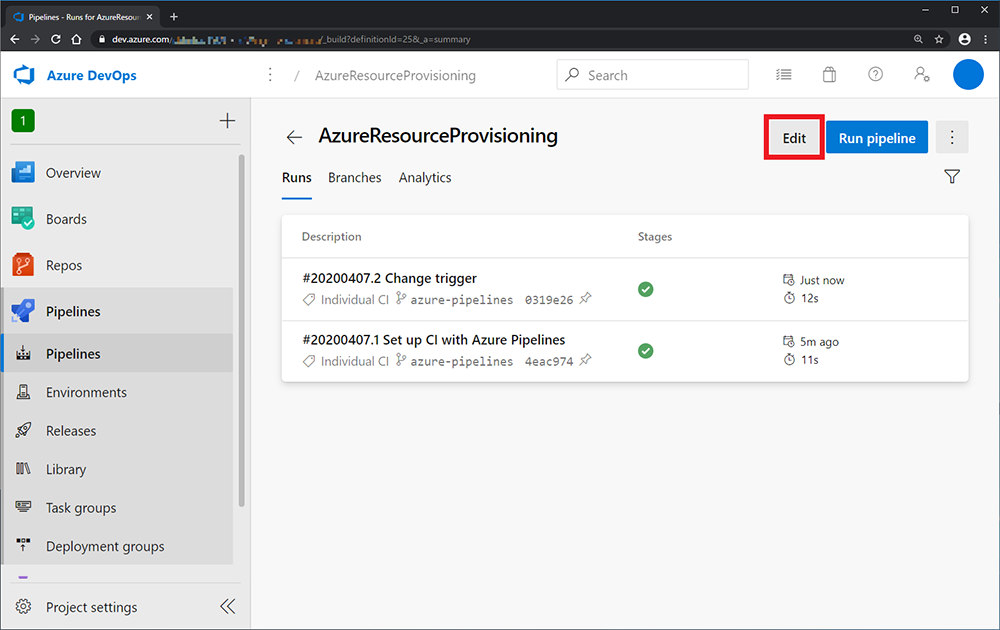Screen dimensions: 1000x630
Task: Click commit hash 0319e26
Action: click(x=549, y=300)
